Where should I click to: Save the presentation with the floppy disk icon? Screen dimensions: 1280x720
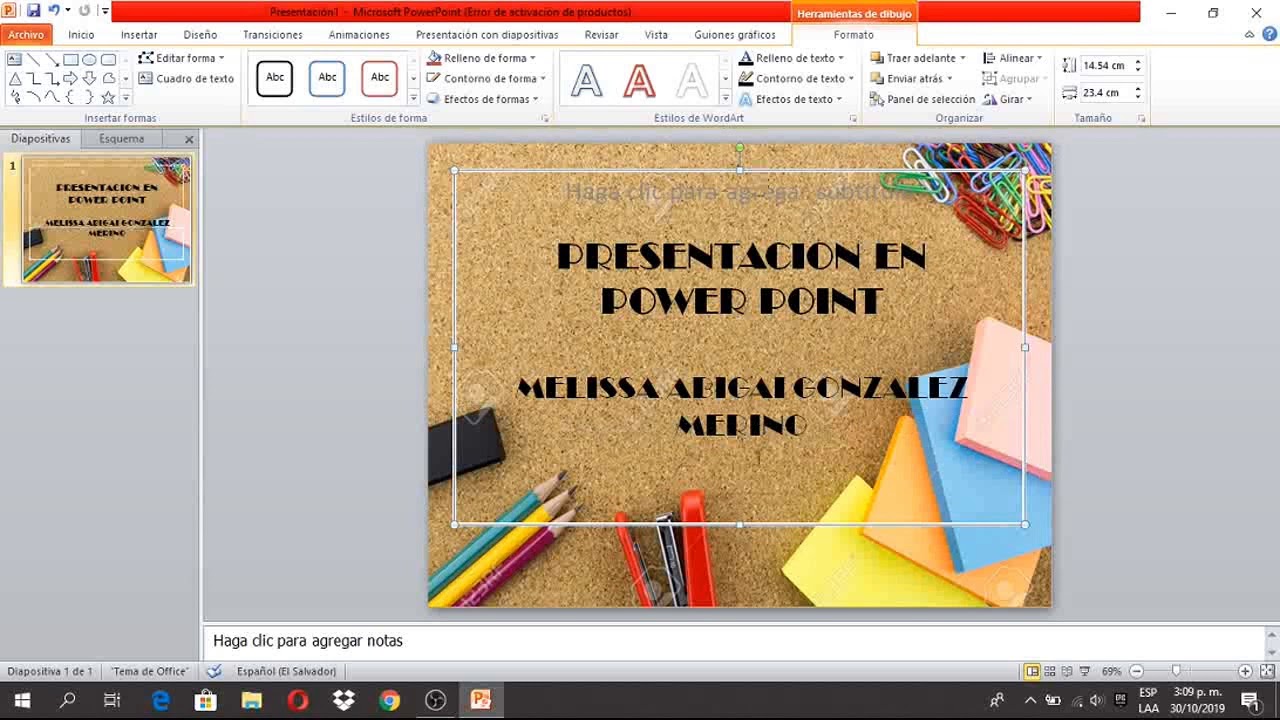tap(33, 11)
